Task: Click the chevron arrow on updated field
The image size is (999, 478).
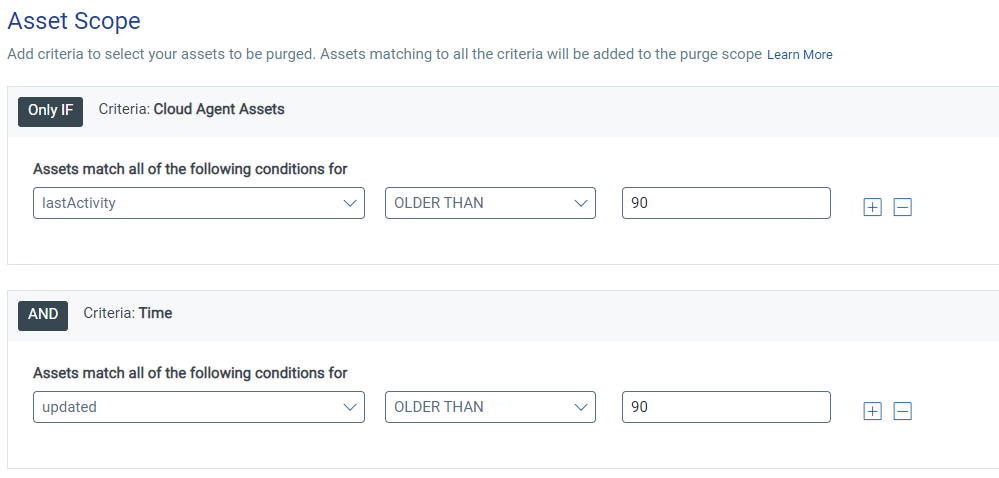Action: point(349,407)
